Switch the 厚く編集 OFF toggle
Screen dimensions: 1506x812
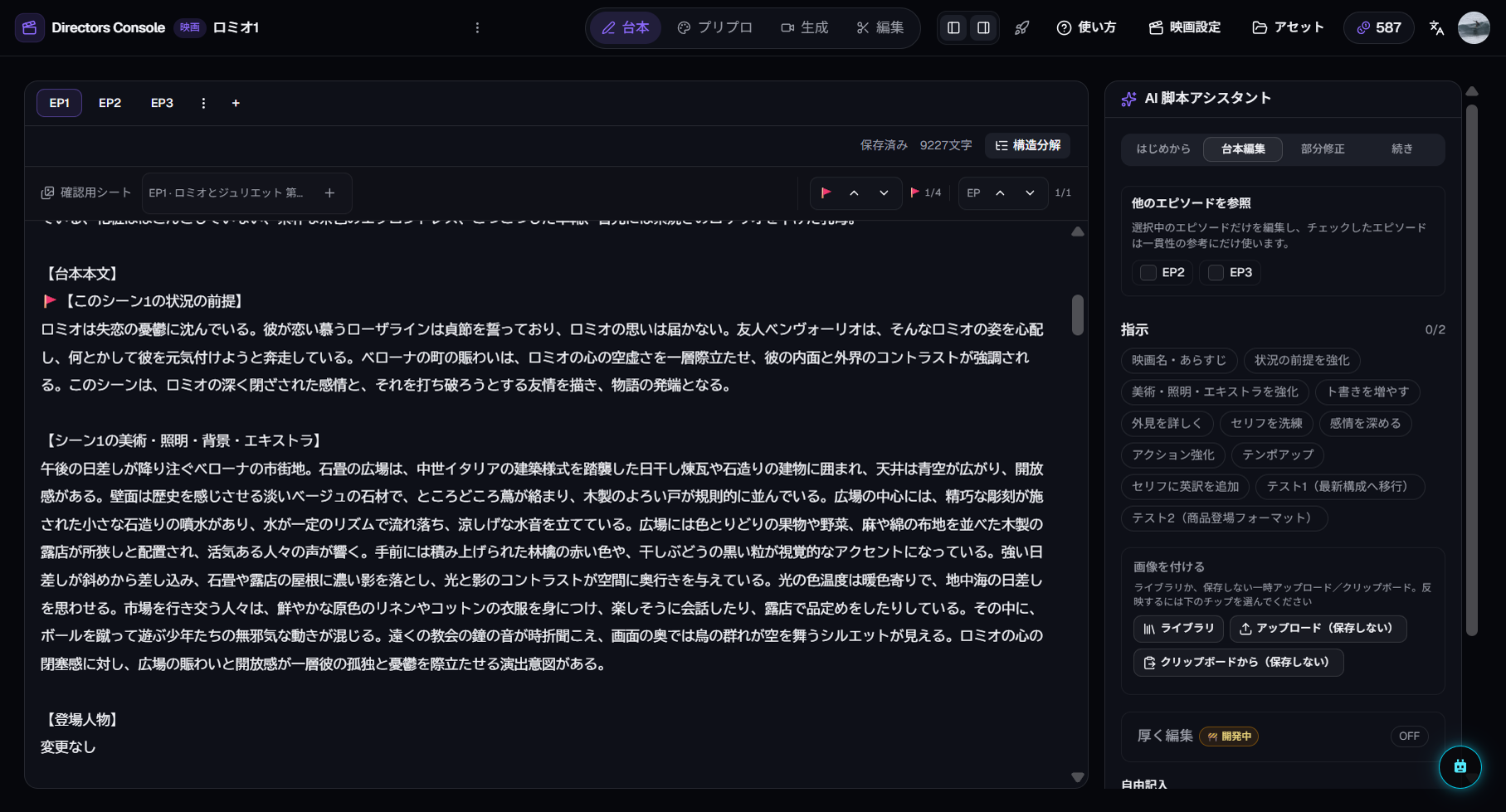pyautogui.click(x=1409, y=736)
